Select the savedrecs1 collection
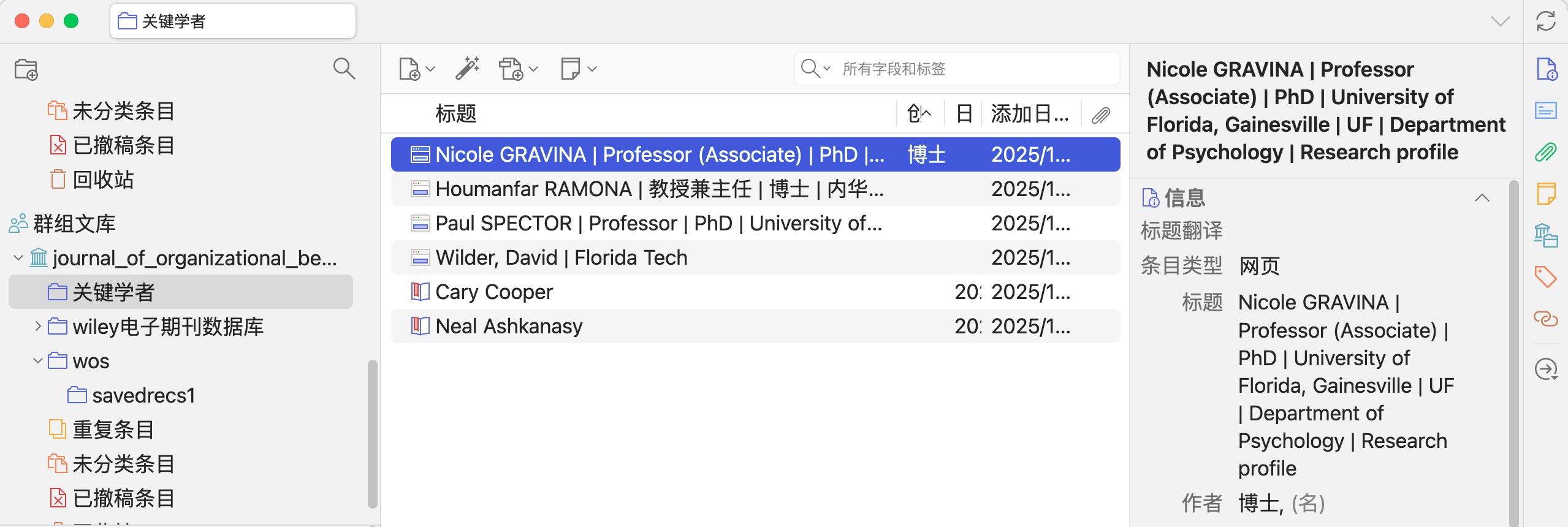Image resolution: width=1568 pixels, height=527 pixels. [143, 395]
